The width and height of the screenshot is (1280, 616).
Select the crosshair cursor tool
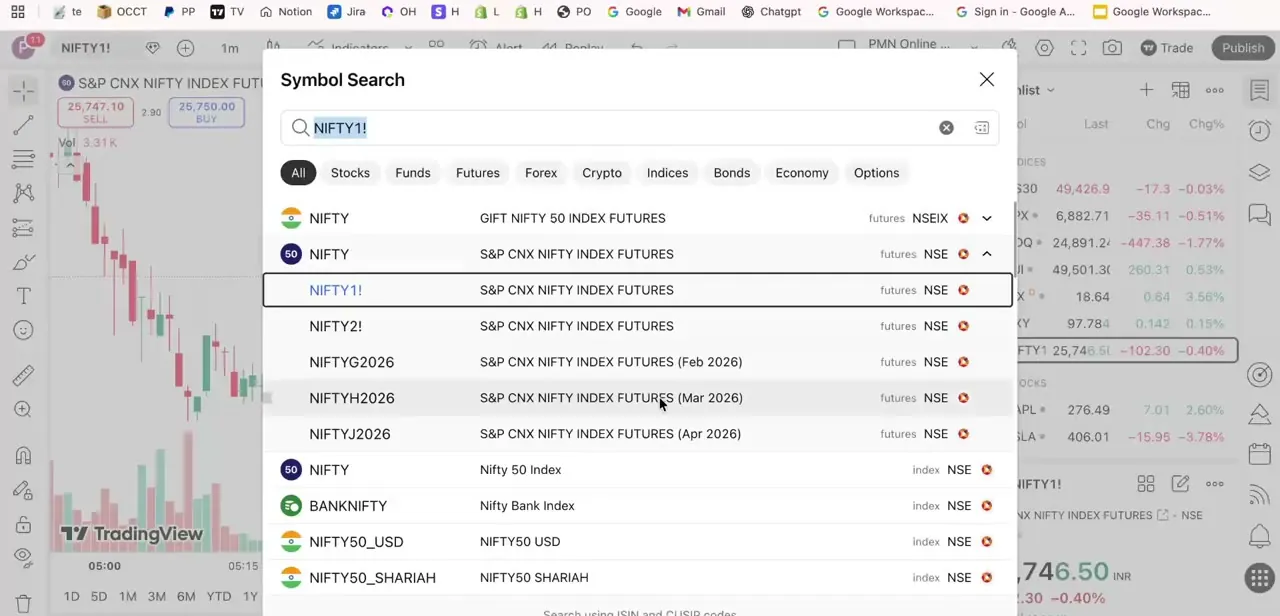[24, 91]
